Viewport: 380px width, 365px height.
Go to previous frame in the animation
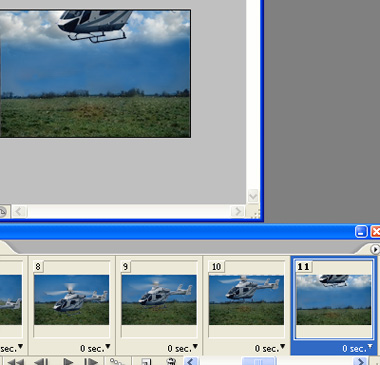point(41,362)
